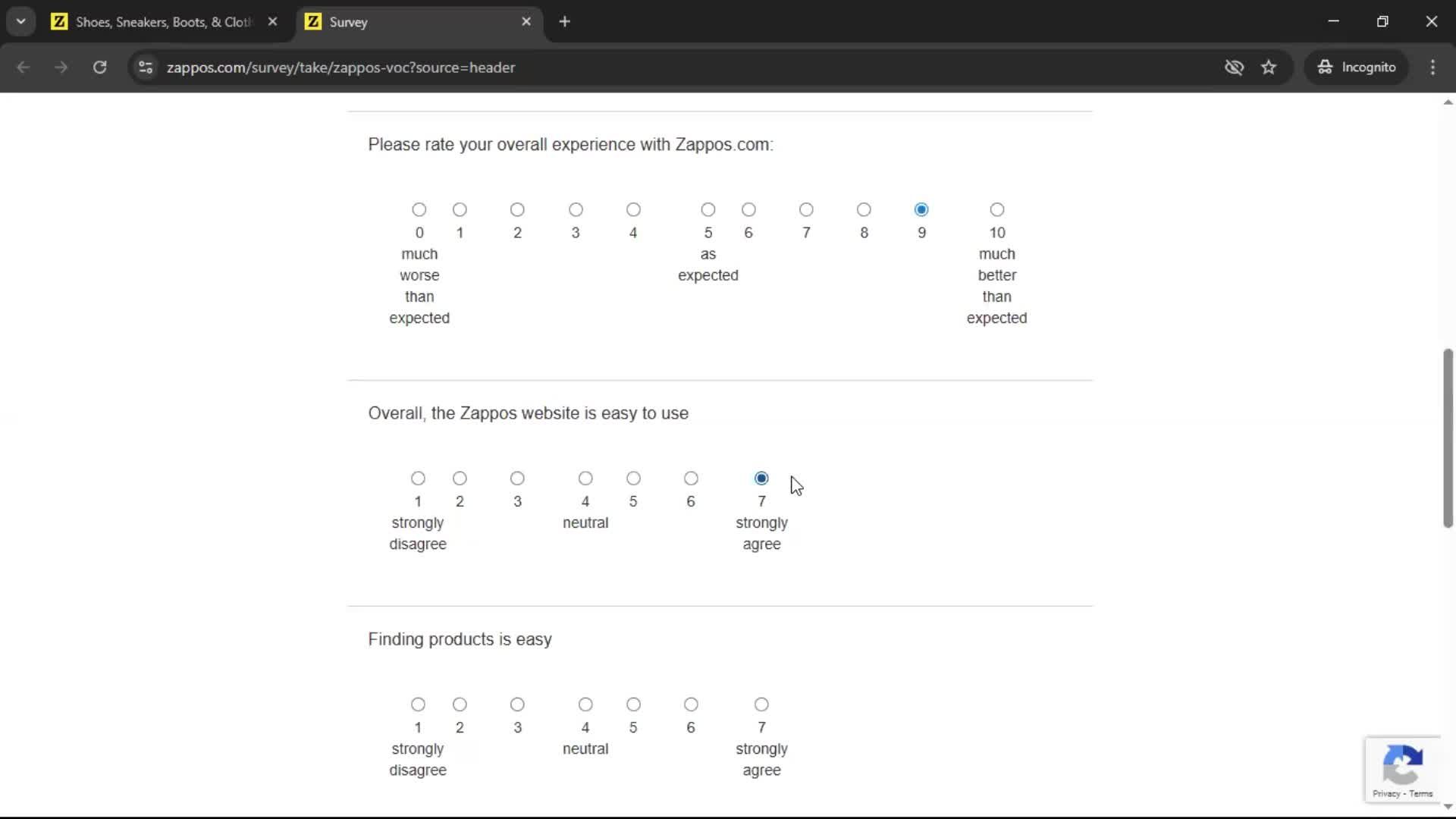The image size is (1456, 819).
Task: Rate overall experience as 6
Action: coord(748,209)
